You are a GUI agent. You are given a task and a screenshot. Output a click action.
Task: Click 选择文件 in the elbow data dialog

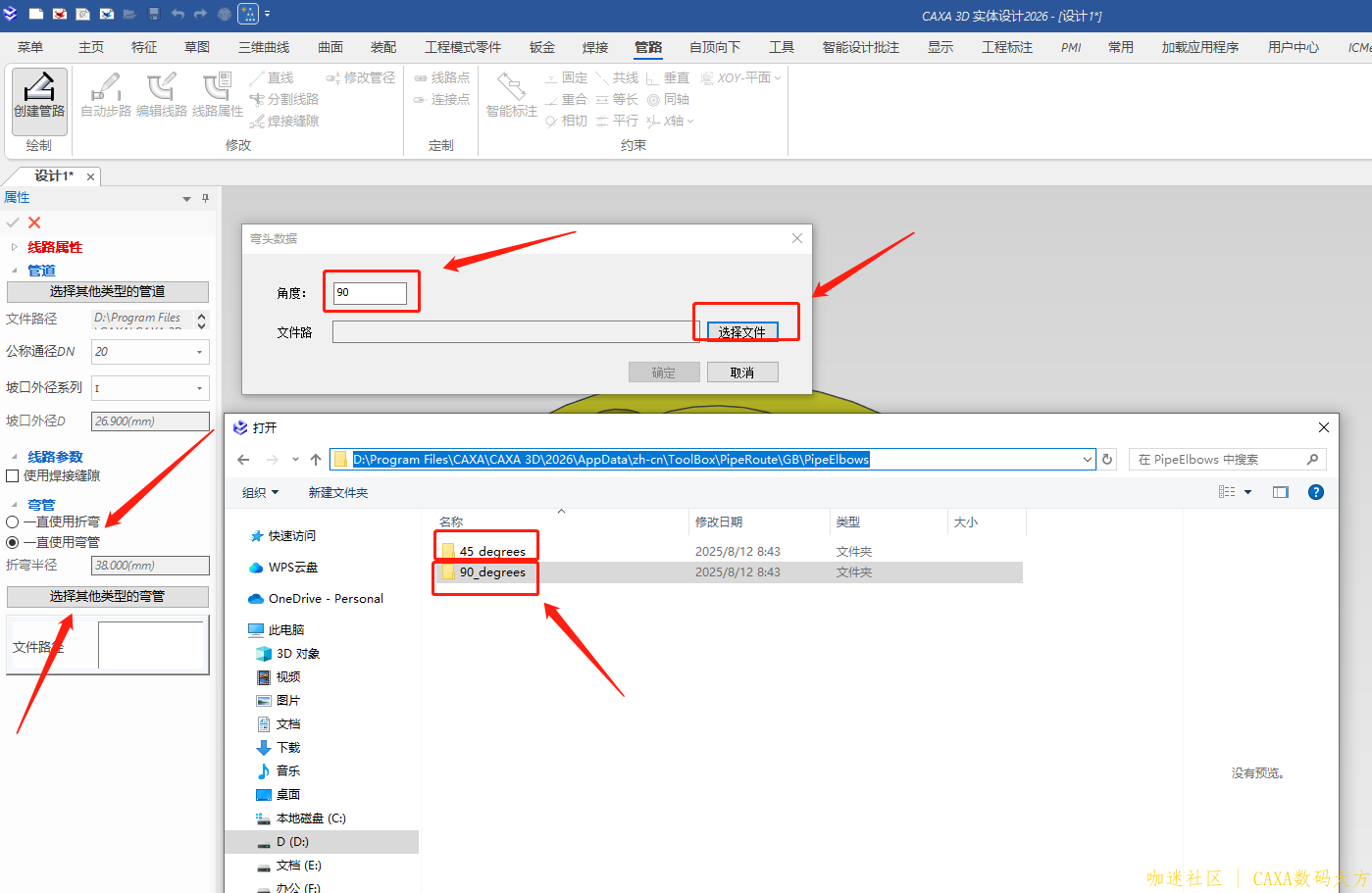click(742, 331)
